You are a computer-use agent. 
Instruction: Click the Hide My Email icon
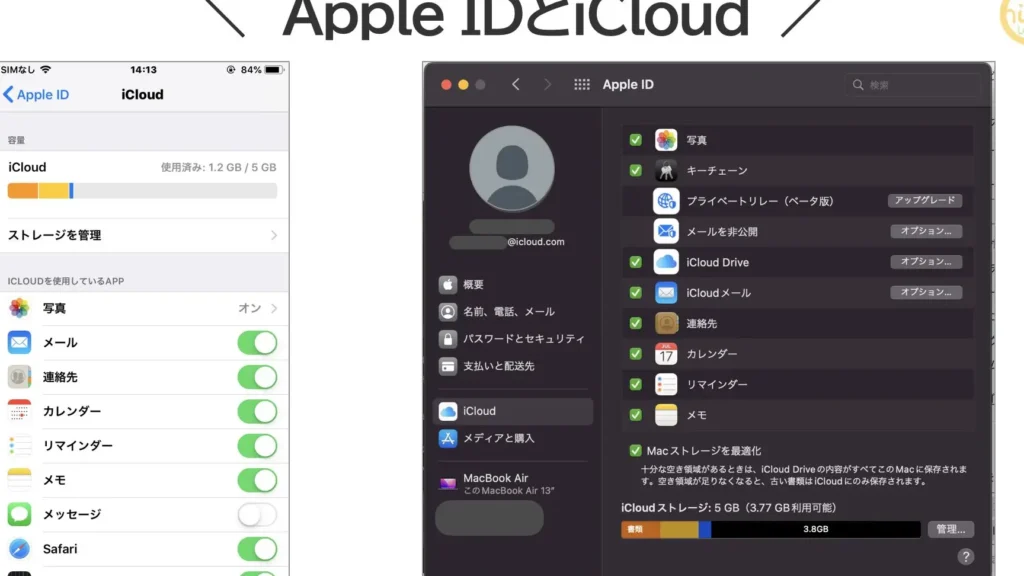pyautogui.click(x=665, y=231)
